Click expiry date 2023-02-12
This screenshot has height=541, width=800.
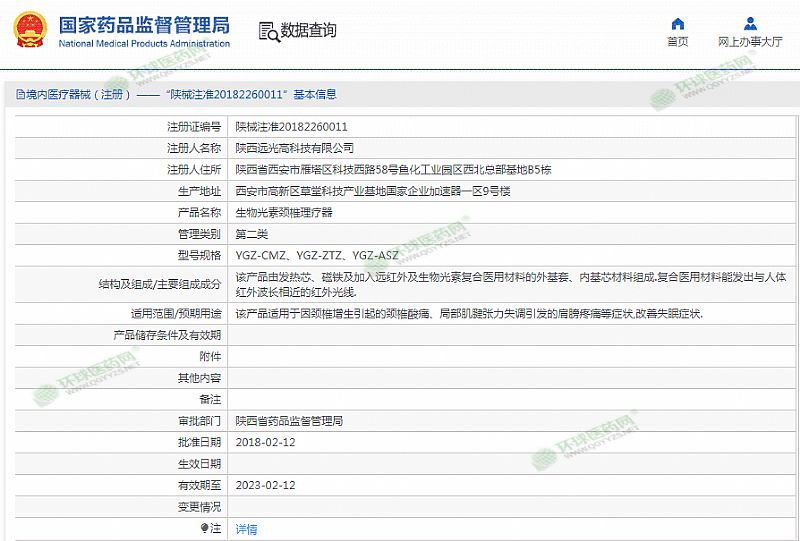[265, 485]
